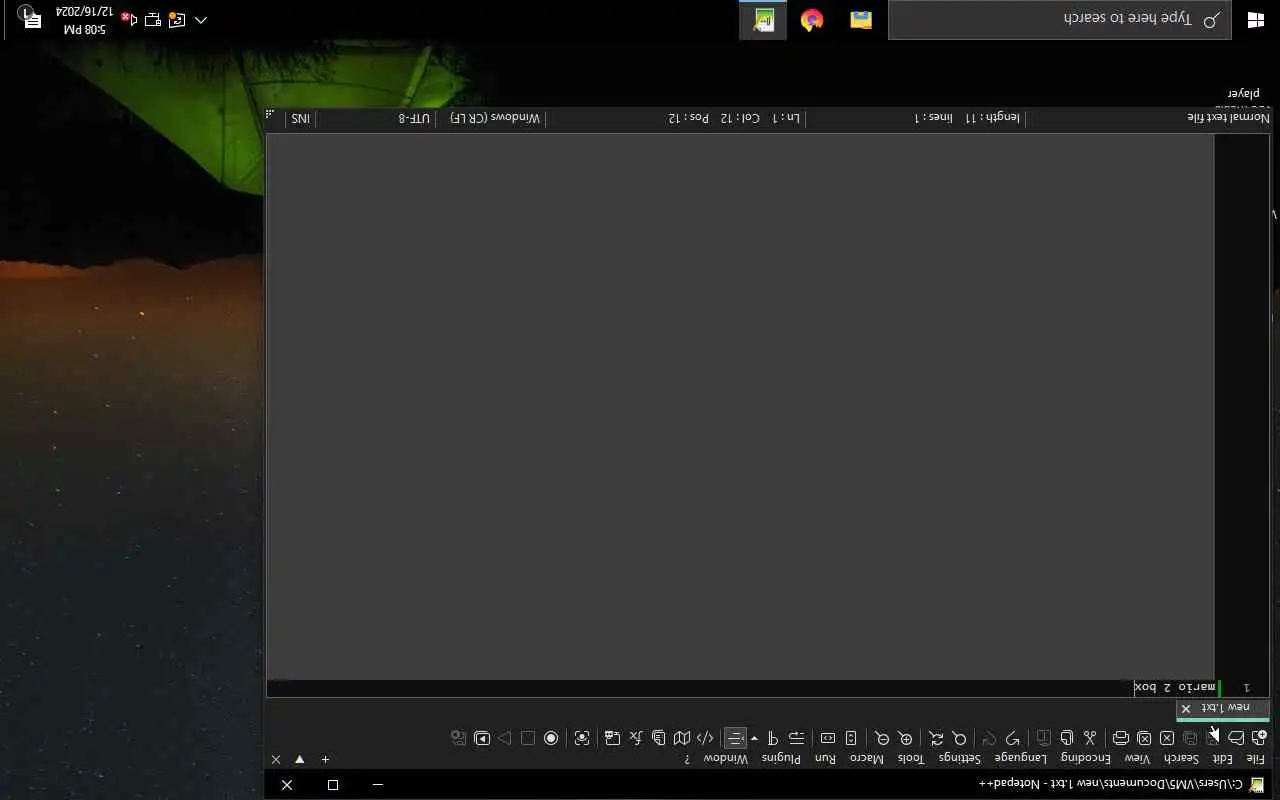Click the macro Playback triangle icon

point(505,738)
